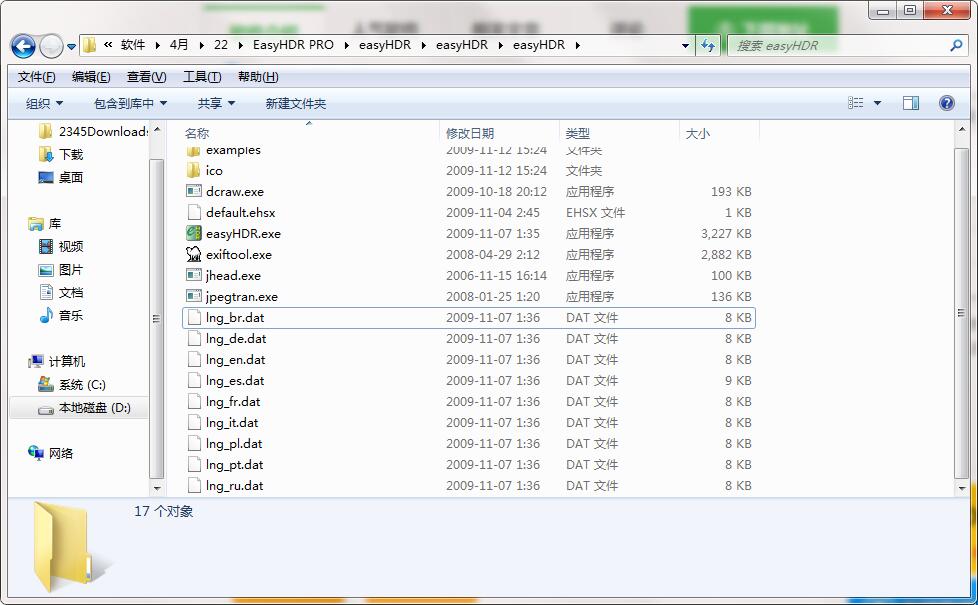Screen dimensions: 978x605
Task: Select default.ehsx file icon
Action: pos(193,213)
